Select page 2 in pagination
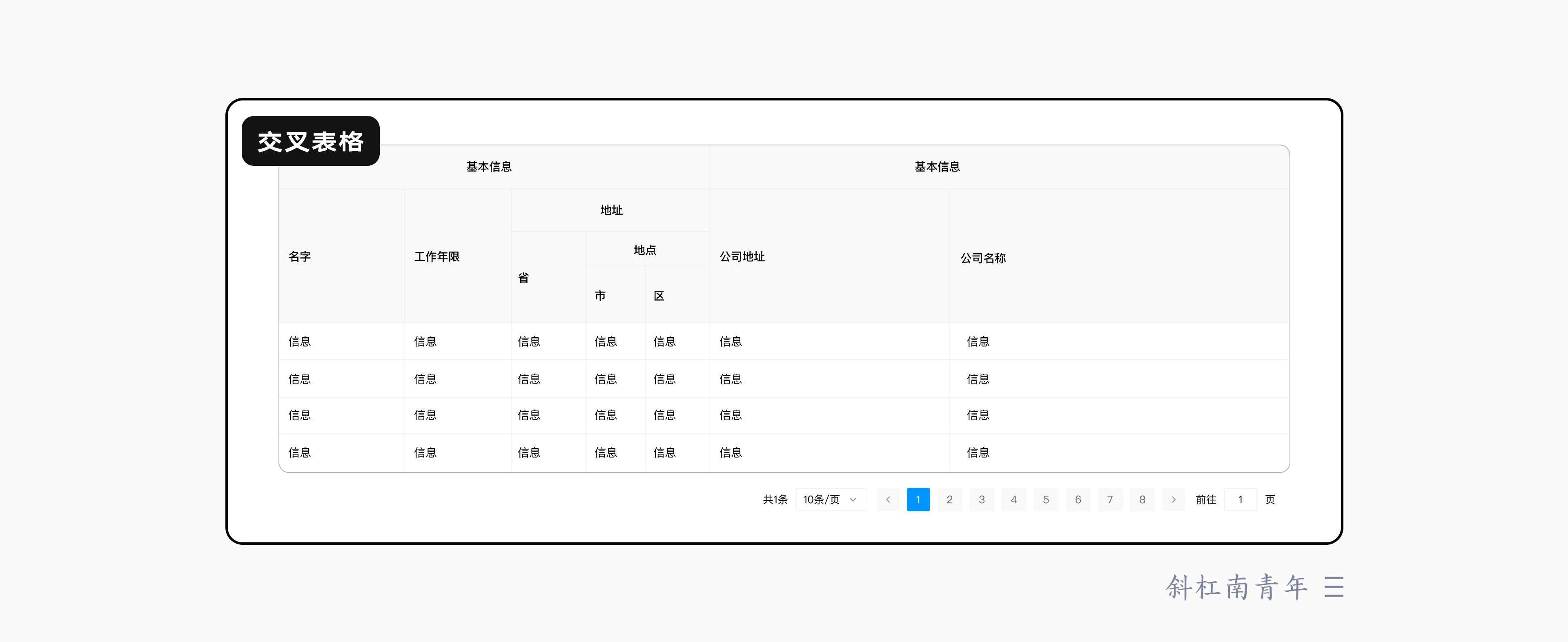The width and height of the screenshot is (1568, 642). tap(949, 499)
